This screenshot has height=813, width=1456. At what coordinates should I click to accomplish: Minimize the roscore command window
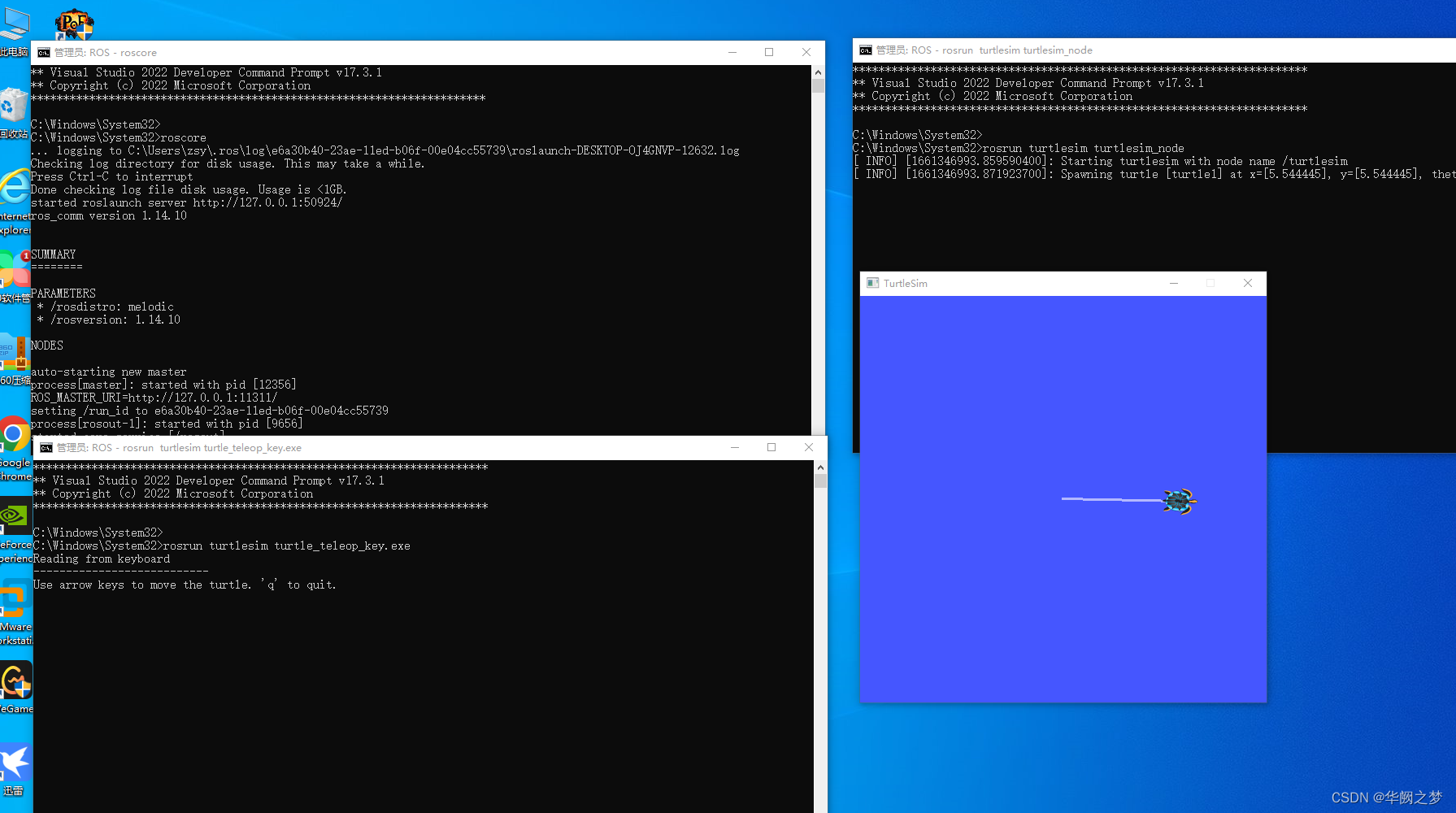pyautogui.click(x=732, y=53)
